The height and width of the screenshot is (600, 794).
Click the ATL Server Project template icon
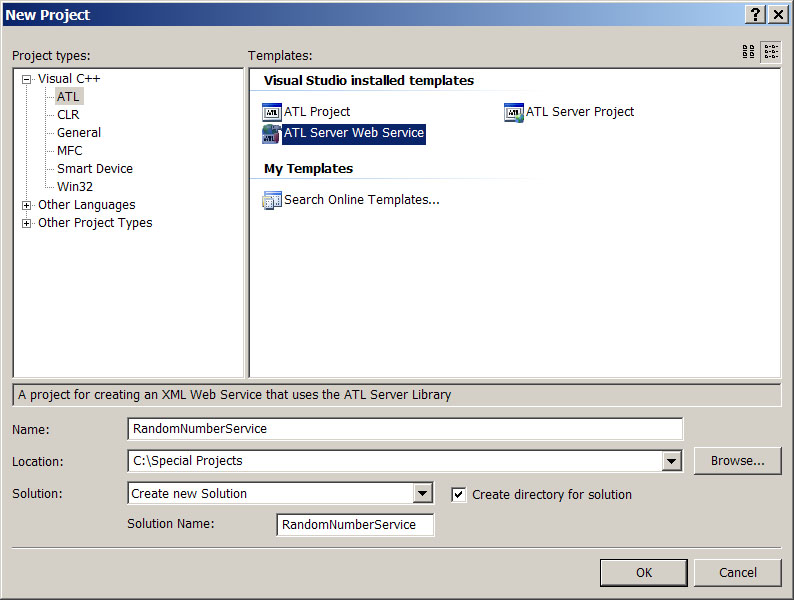pos(514,112)
